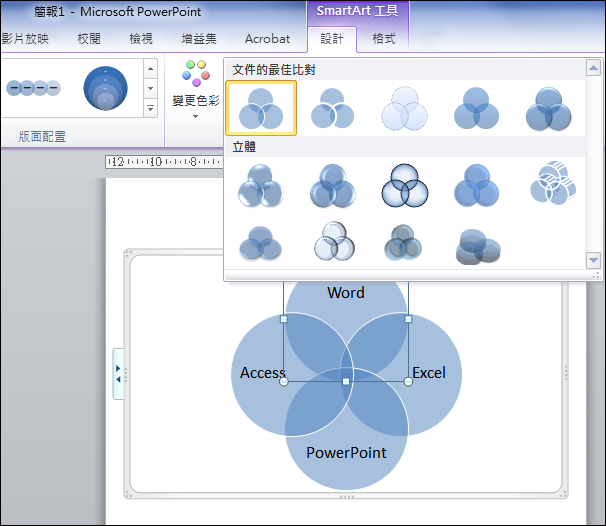Click the down arrow of the style gallery scrollbar
Screen dimensions: 606x526
click(x=593, y=260)
